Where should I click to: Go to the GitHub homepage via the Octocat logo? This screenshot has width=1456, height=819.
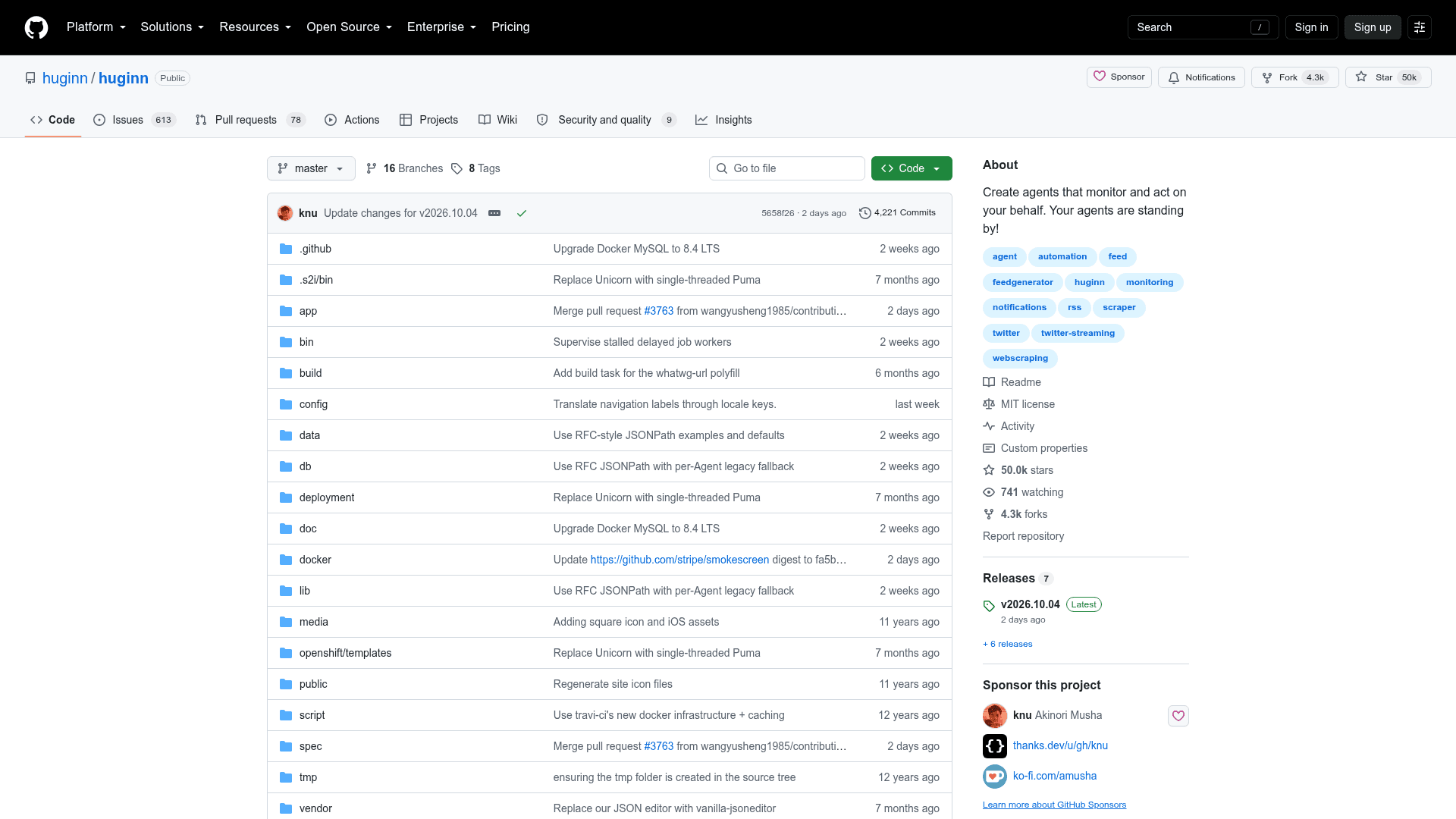[x=36, y=27]
